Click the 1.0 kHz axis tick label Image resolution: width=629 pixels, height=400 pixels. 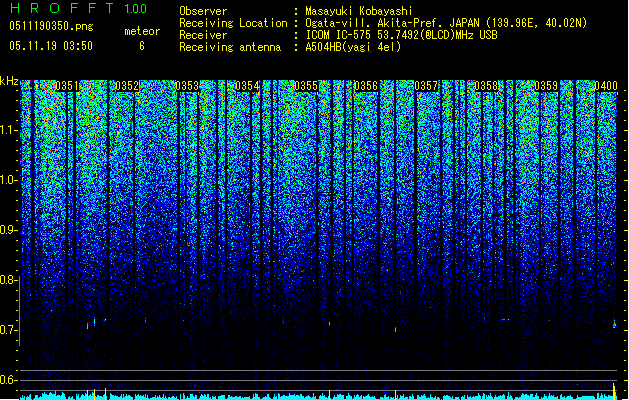[9, 180]
